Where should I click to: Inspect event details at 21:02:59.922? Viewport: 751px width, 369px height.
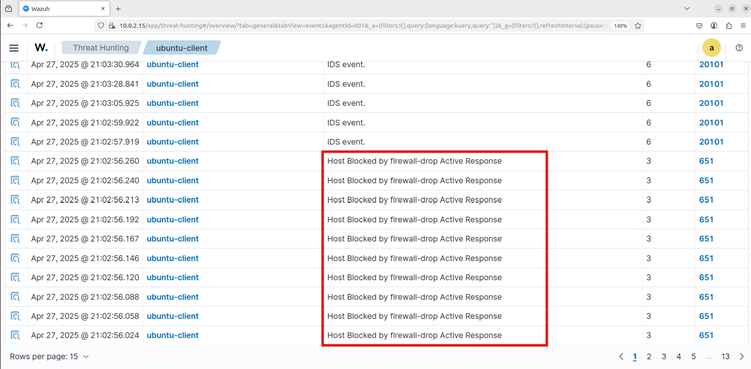15,123
